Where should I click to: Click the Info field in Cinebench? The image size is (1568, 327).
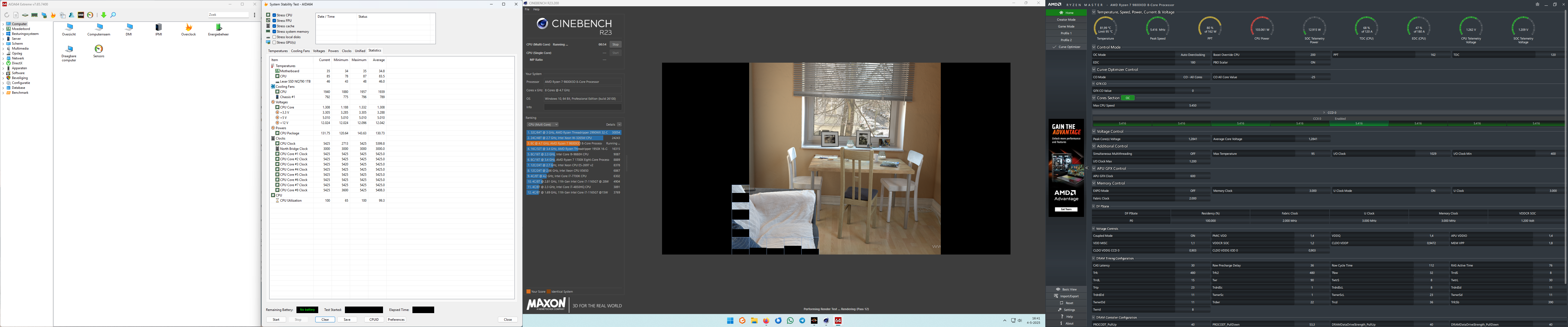[x=583, y=107]
